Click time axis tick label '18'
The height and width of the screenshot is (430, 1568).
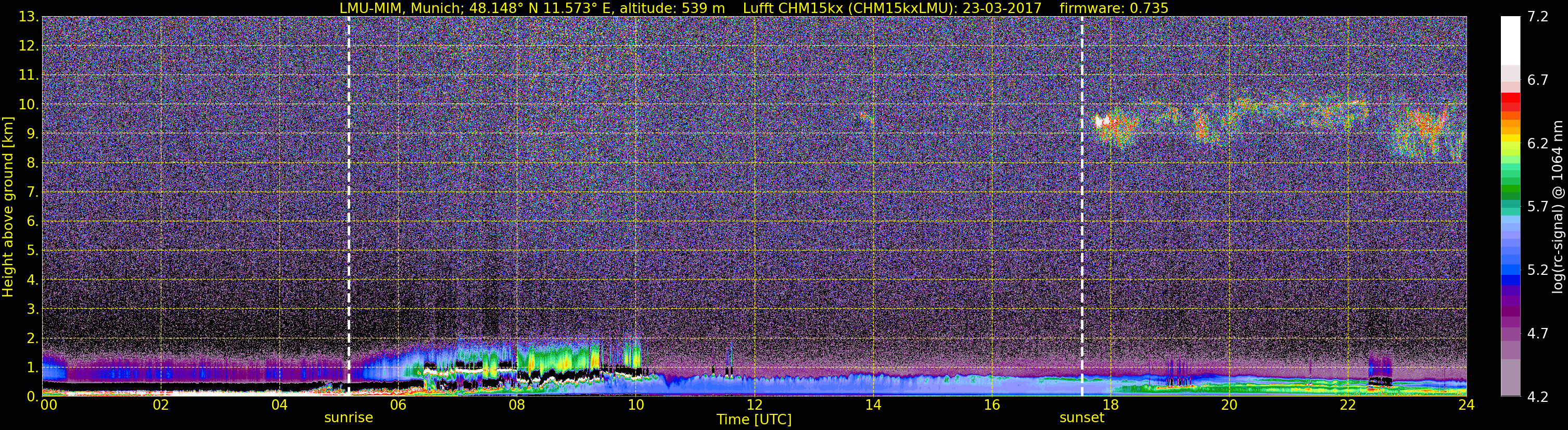pos(1110,405)
